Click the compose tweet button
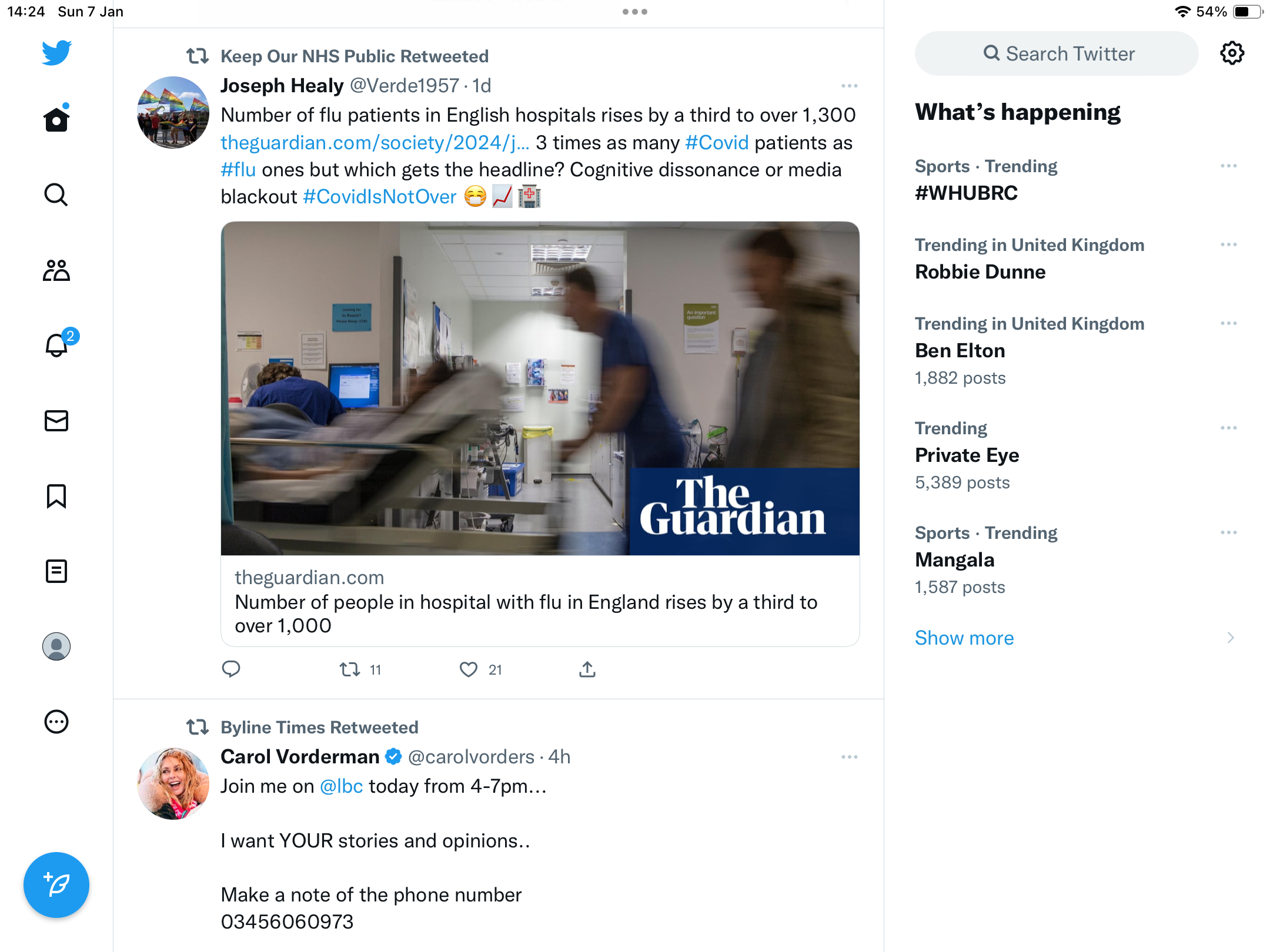The width and height of the screenshot is (1270, 952). pos(56,884)
